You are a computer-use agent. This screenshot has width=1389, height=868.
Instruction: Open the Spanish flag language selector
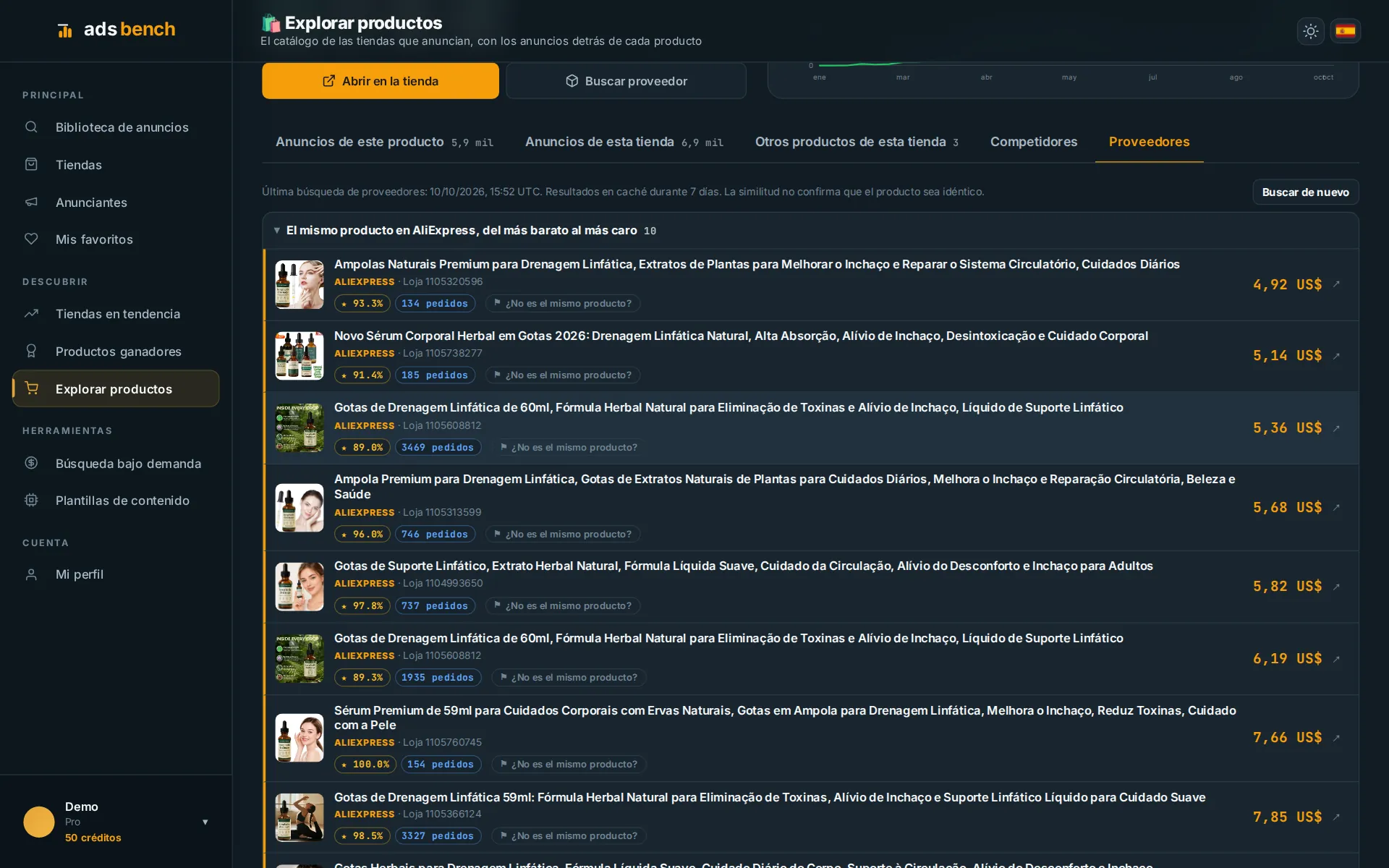point(1346,31)
